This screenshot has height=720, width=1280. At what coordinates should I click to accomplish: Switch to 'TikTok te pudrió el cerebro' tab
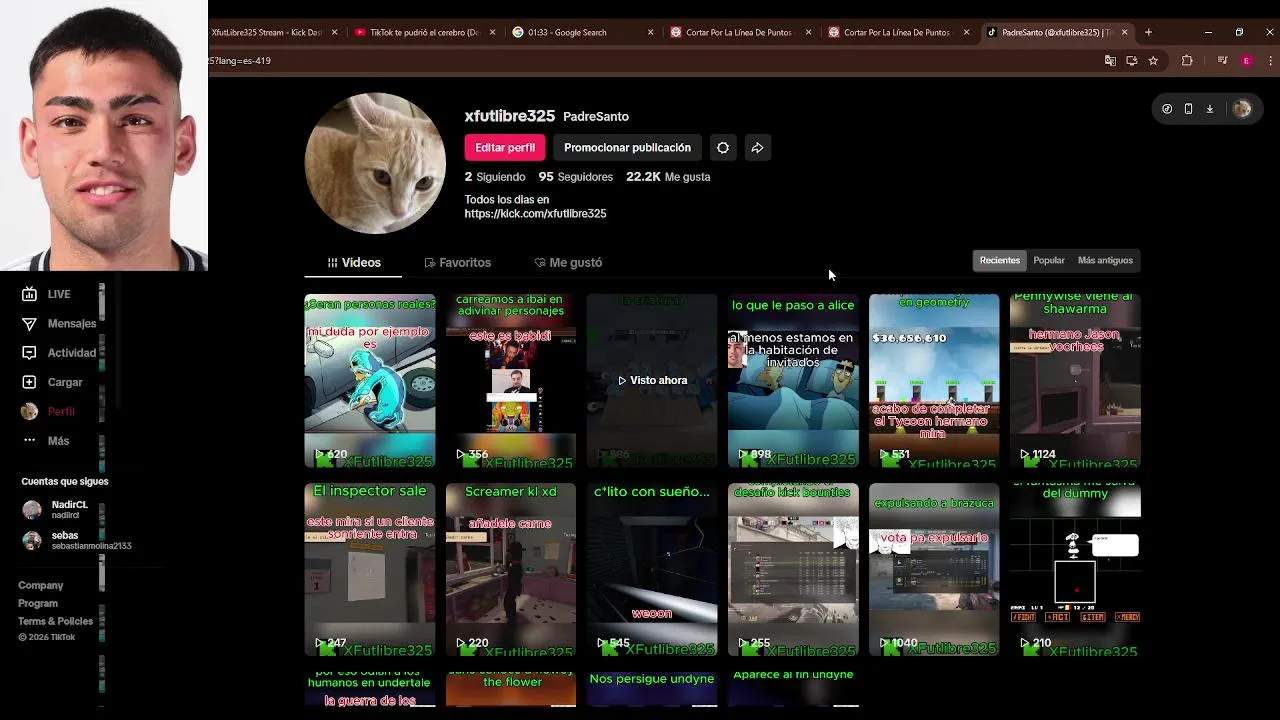click(424, 32)
